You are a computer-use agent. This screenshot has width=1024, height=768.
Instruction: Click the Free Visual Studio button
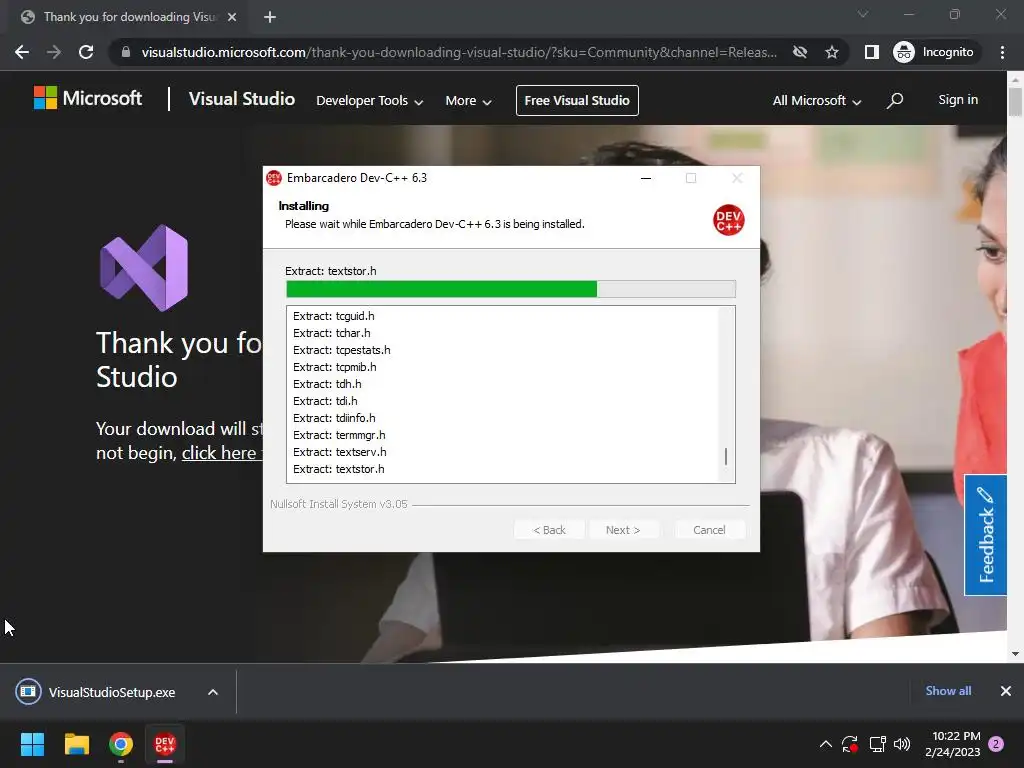click(x=577, y=101)
